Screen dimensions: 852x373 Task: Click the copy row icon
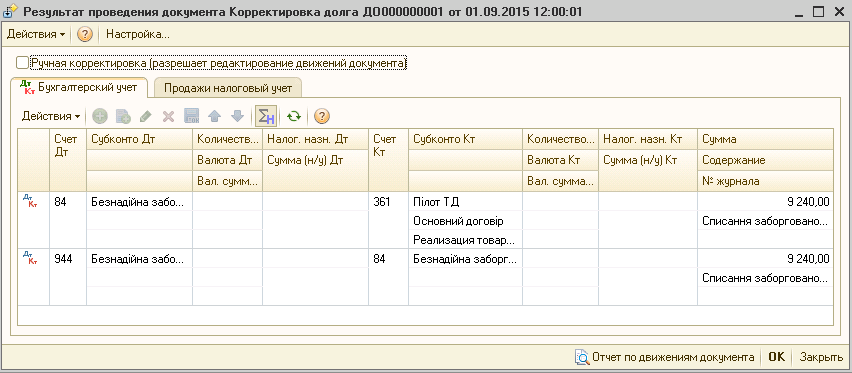click(123, 116)
